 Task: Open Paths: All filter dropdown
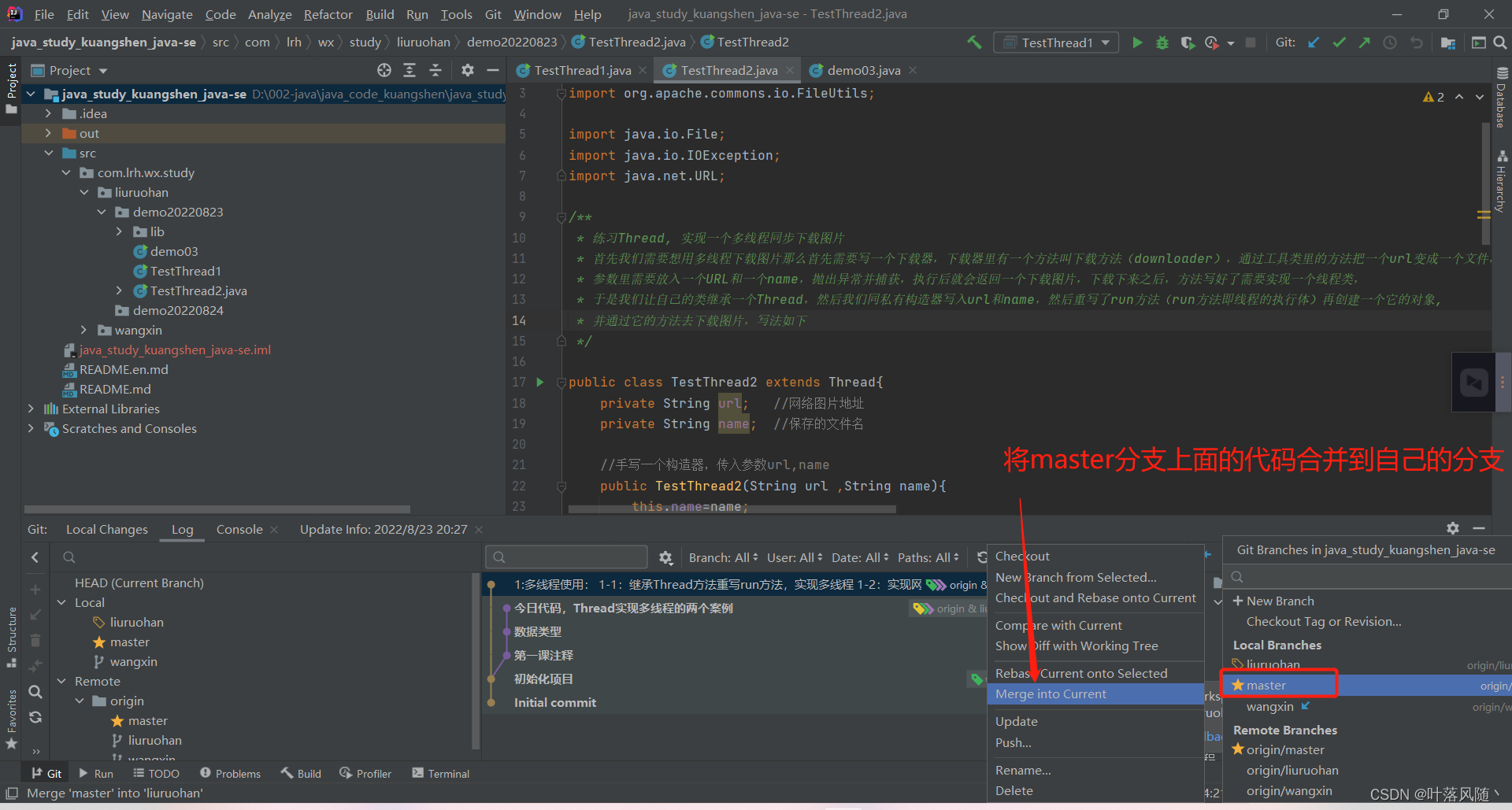coord(928,557)
